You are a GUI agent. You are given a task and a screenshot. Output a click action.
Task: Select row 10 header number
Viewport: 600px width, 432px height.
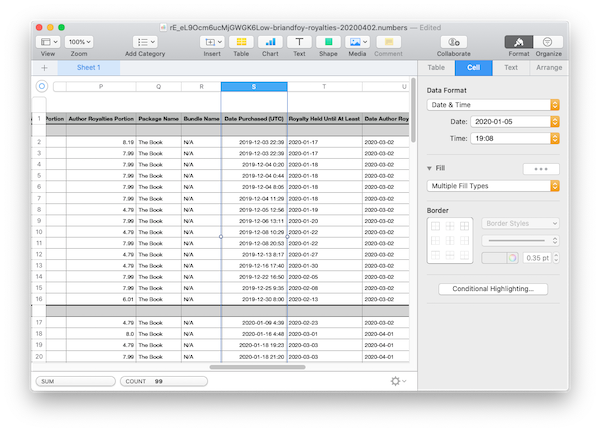pos(39,232)
